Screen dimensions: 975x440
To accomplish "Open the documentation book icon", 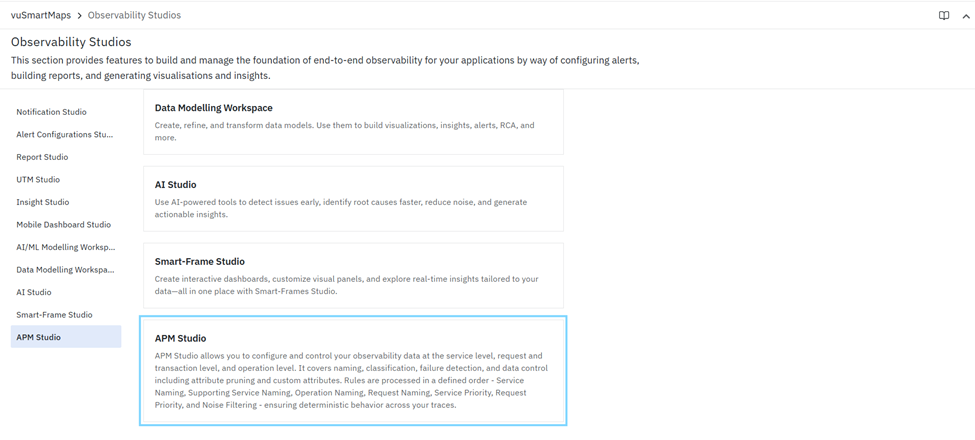I will (944, 16).
